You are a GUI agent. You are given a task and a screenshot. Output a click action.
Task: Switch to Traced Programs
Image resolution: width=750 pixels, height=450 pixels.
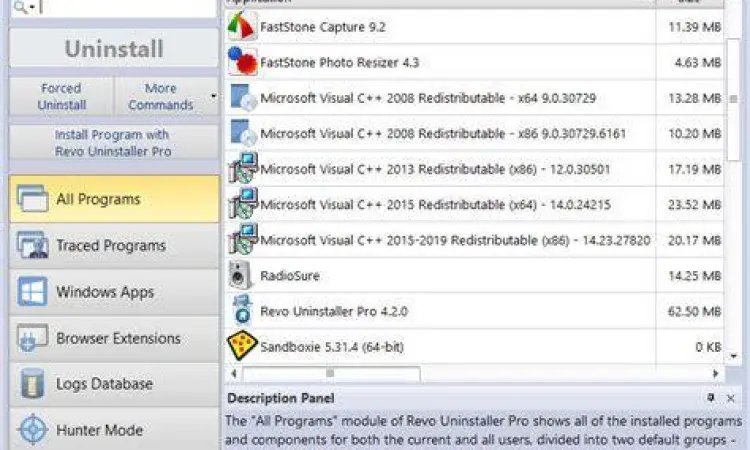click(114, 245)
